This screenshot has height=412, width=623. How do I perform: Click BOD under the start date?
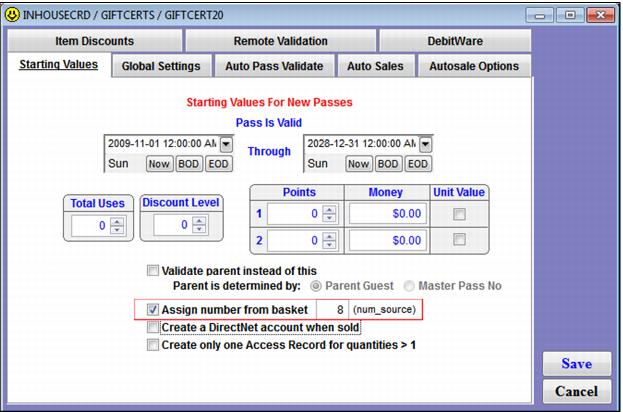point(188,164)
